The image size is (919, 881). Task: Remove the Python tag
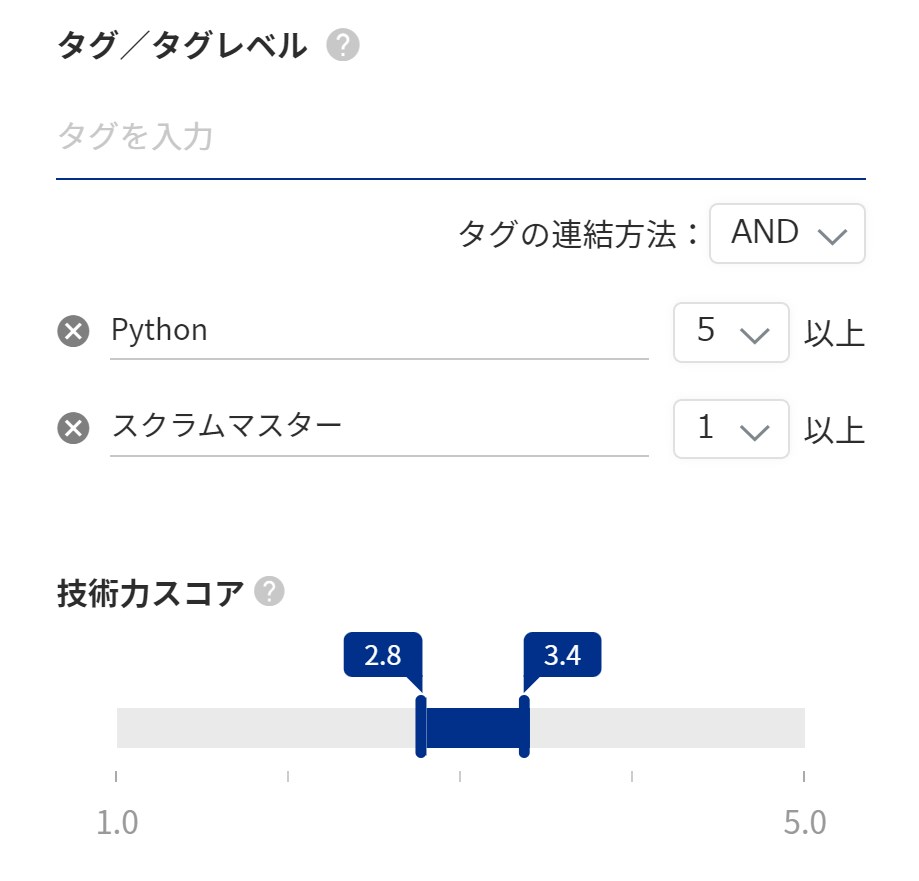(73, 331)
